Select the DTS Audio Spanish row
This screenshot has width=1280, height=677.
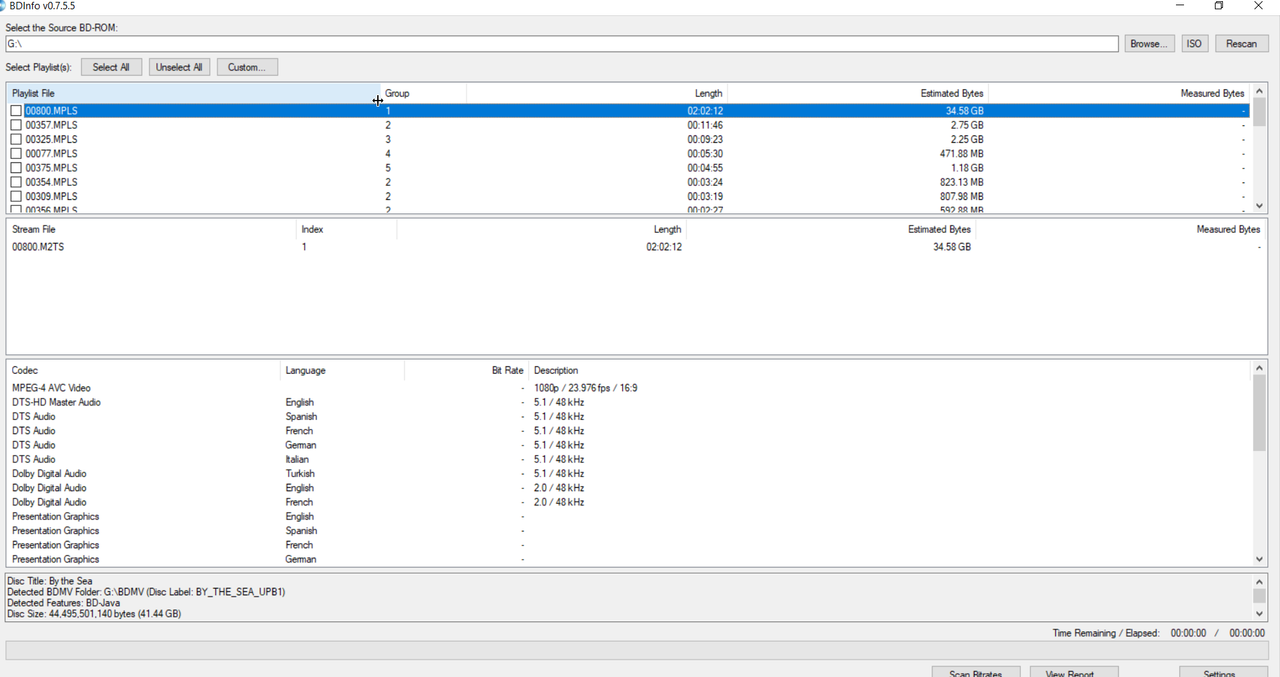click(629, 416)
